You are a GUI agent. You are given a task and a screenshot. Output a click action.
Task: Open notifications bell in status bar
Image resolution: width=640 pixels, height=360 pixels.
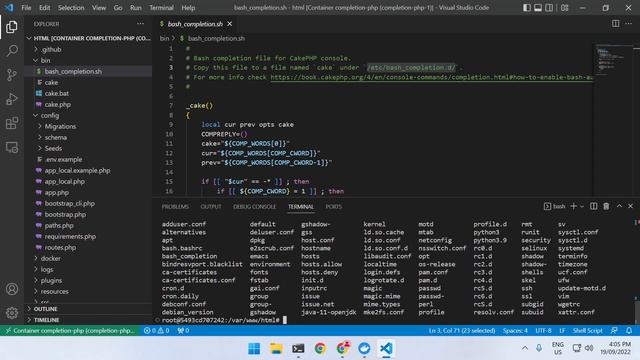click(x=629, y=331)
